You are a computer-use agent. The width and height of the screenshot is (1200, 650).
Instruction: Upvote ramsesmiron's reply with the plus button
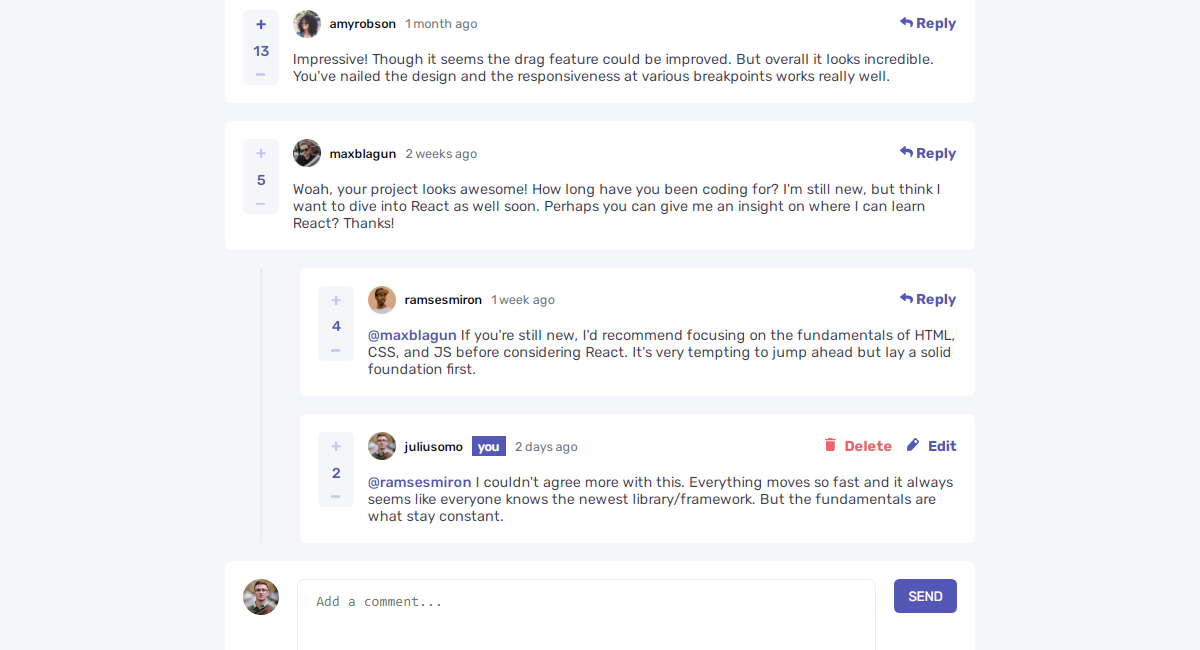point(336,299)
